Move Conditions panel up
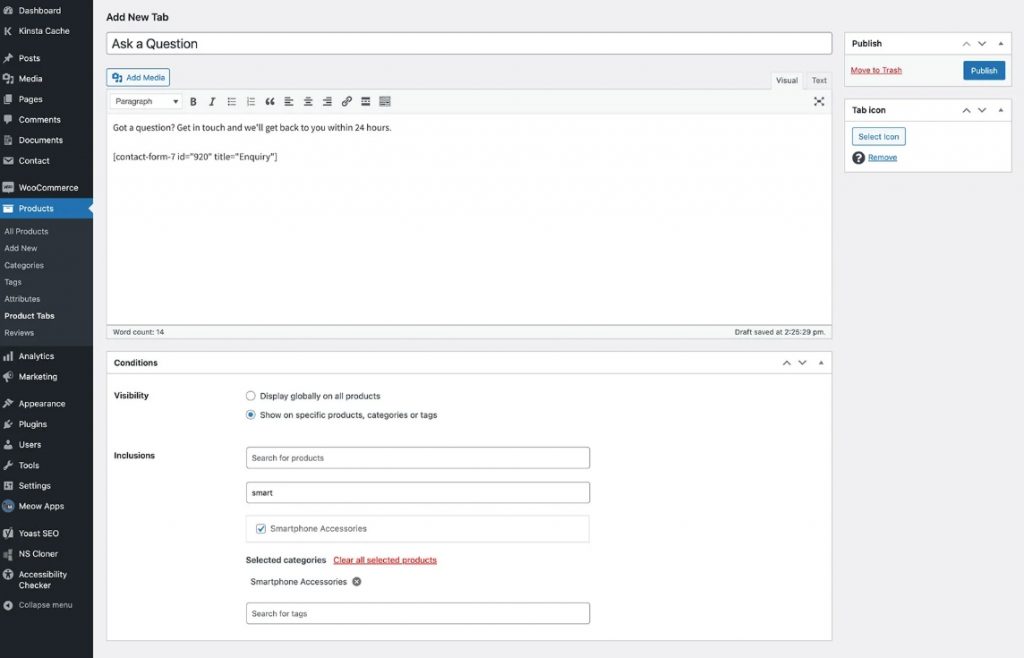The width and height of the screenshot is (1024, 658). [x=786, y=363]
